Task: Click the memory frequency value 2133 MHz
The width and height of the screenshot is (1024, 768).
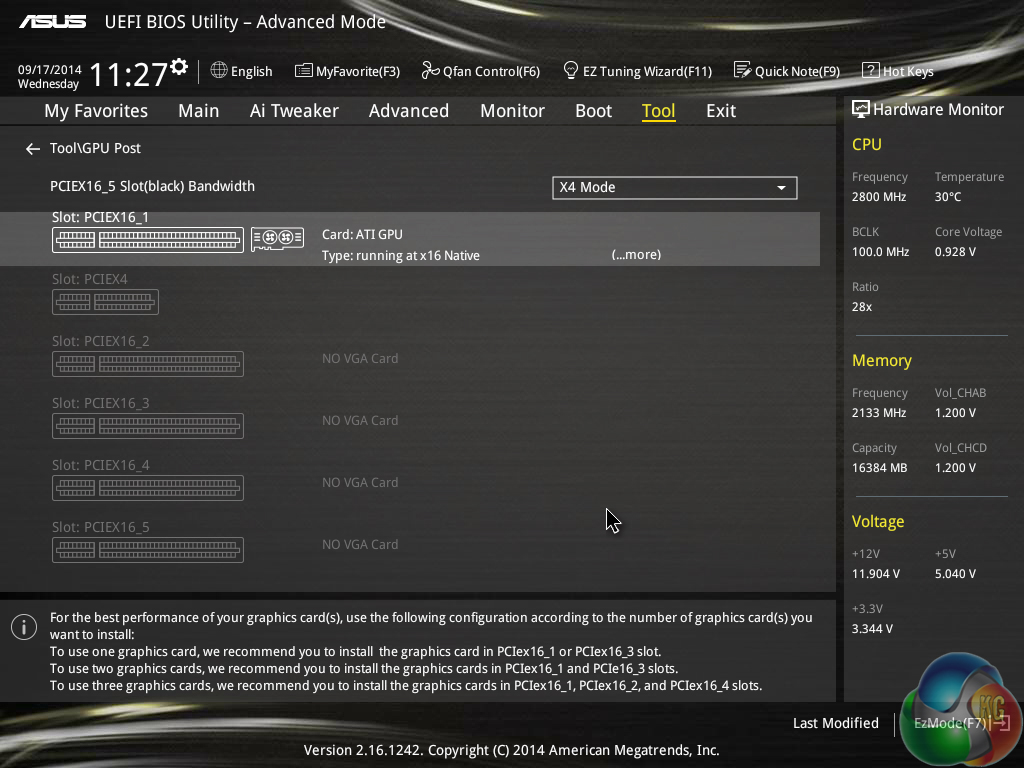Action: (878, 413)
